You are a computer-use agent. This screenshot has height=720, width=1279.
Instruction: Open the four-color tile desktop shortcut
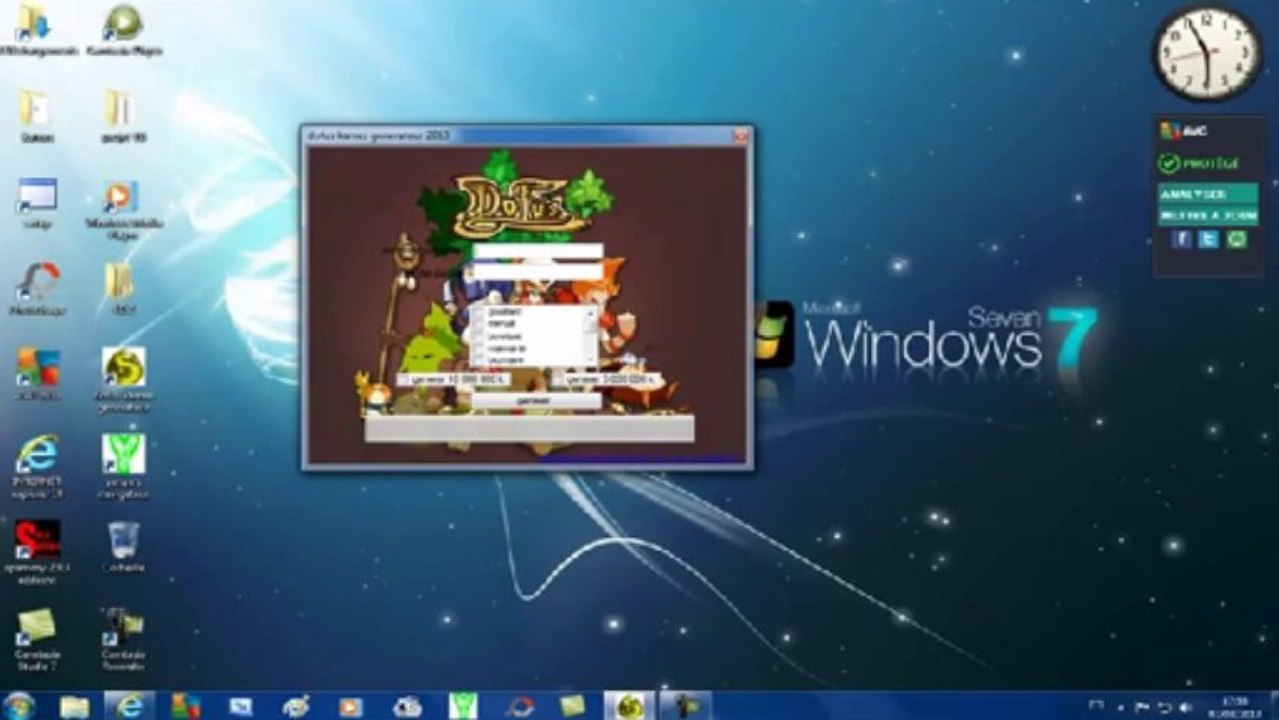coord(38,374)
